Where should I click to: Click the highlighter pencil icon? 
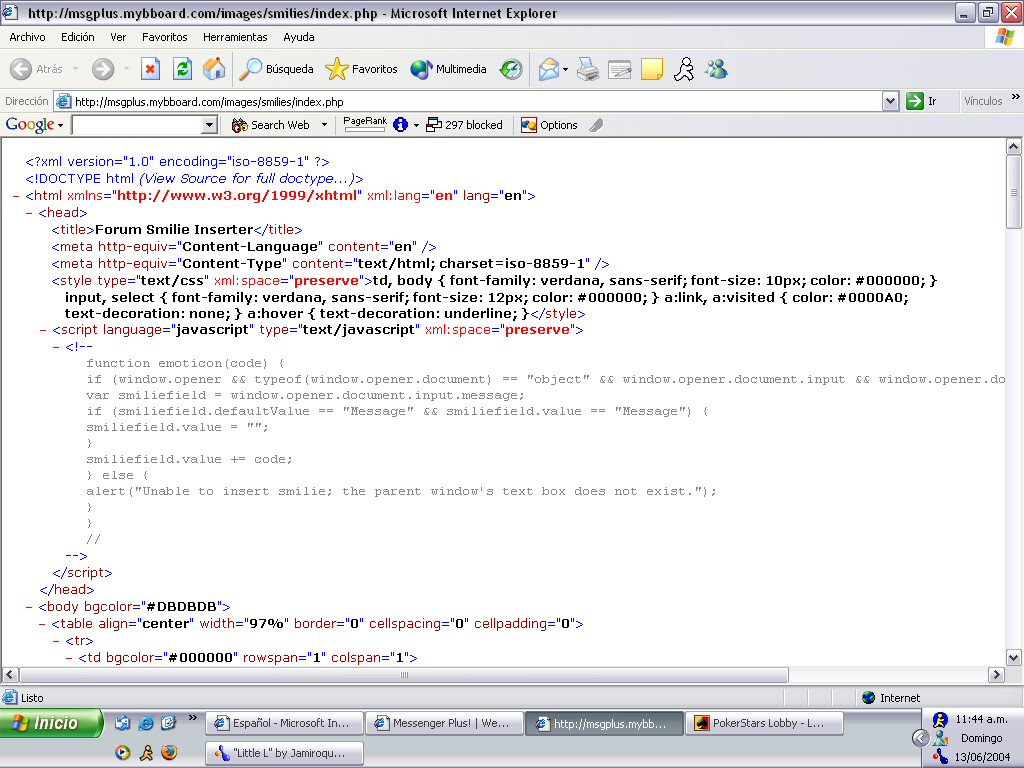596,125
